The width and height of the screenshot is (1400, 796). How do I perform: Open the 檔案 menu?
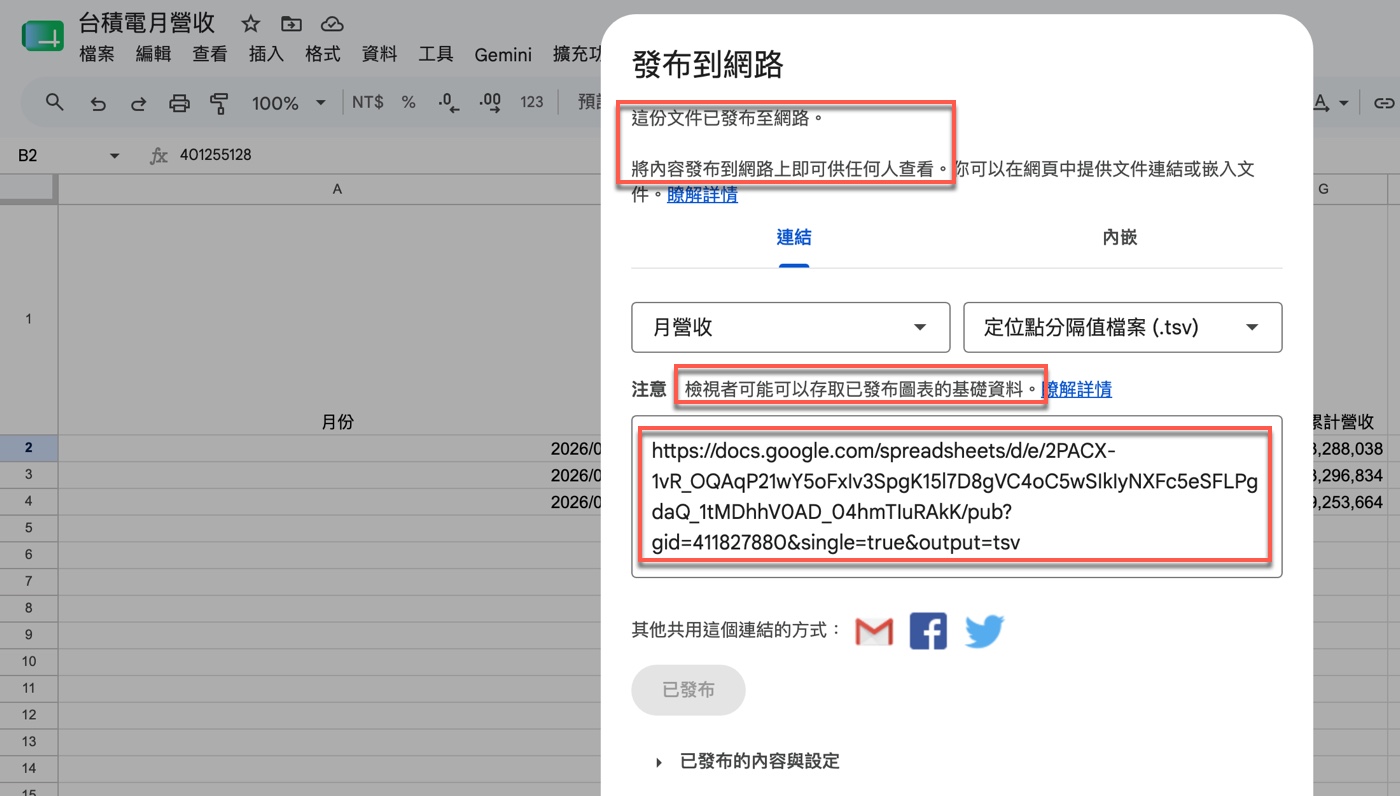[x=97, y=54]
